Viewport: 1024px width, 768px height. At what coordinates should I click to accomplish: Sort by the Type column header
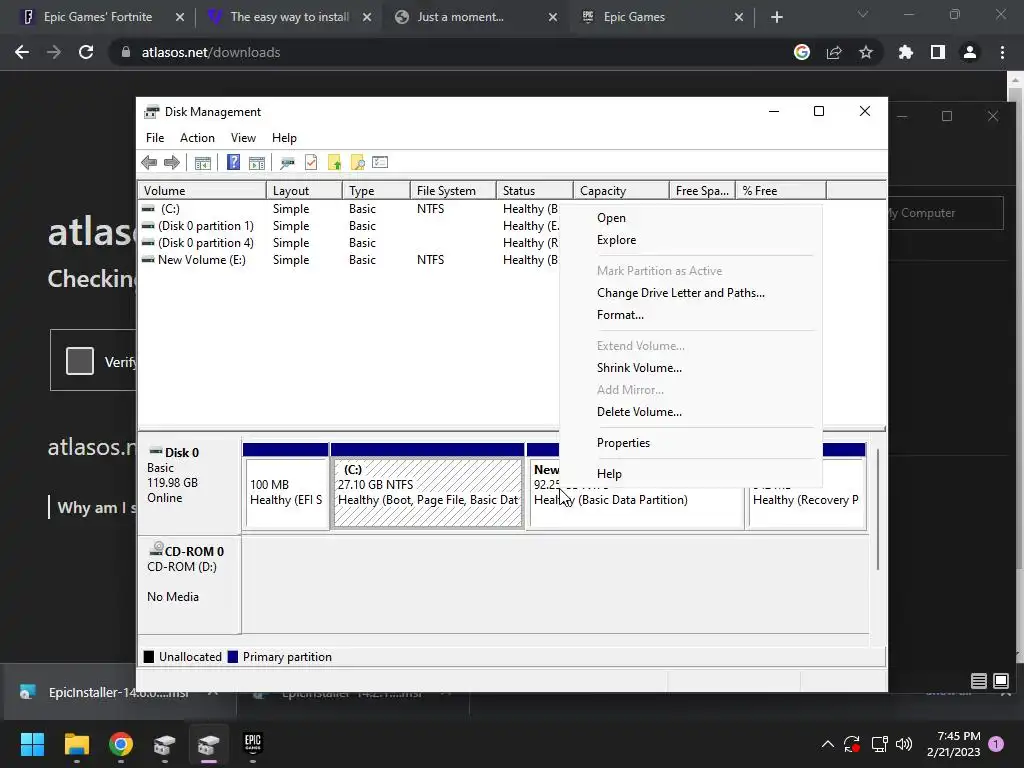[x=376, y=191]
